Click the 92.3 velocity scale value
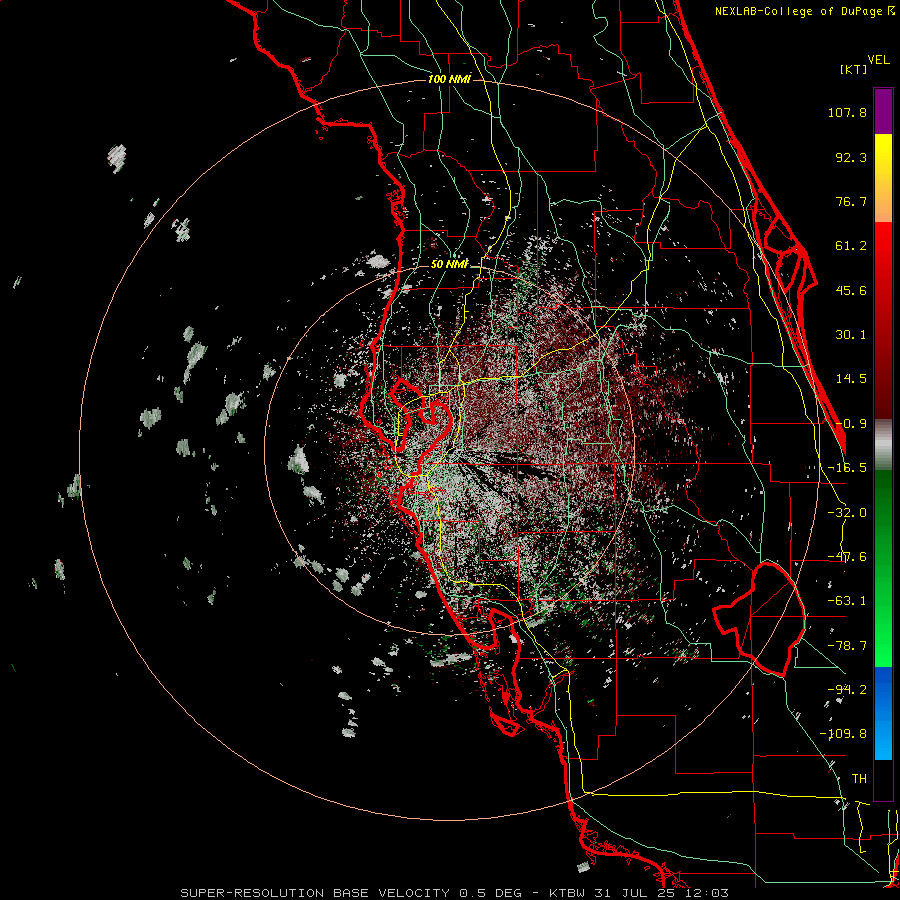900x900 pixels. click(x=851, y=157)
